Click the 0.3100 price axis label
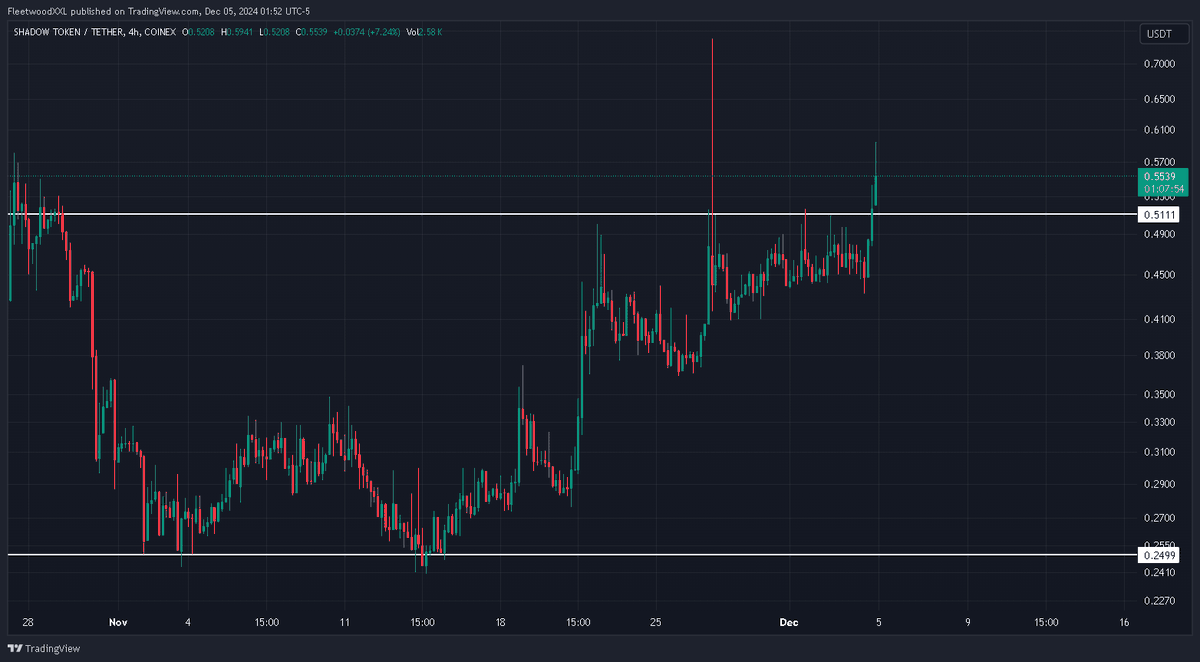Screen dimensions: 1200x662 coord(1160,451)
